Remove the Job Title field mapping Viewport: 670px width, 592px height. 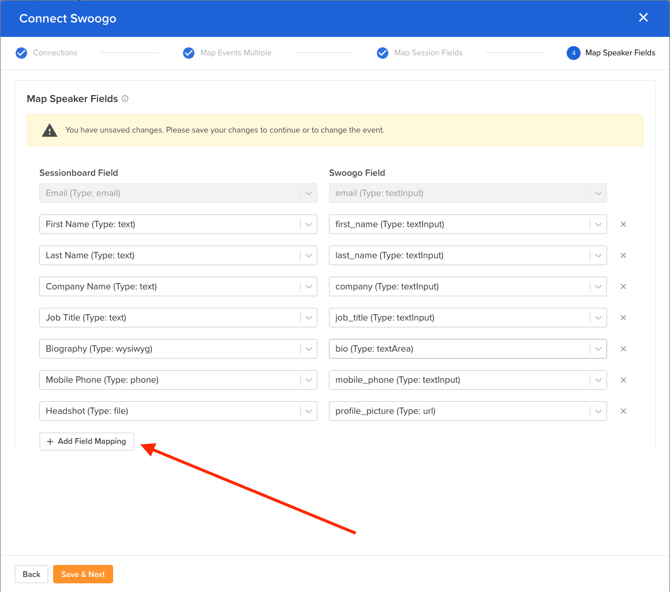[x=623, y=318]
